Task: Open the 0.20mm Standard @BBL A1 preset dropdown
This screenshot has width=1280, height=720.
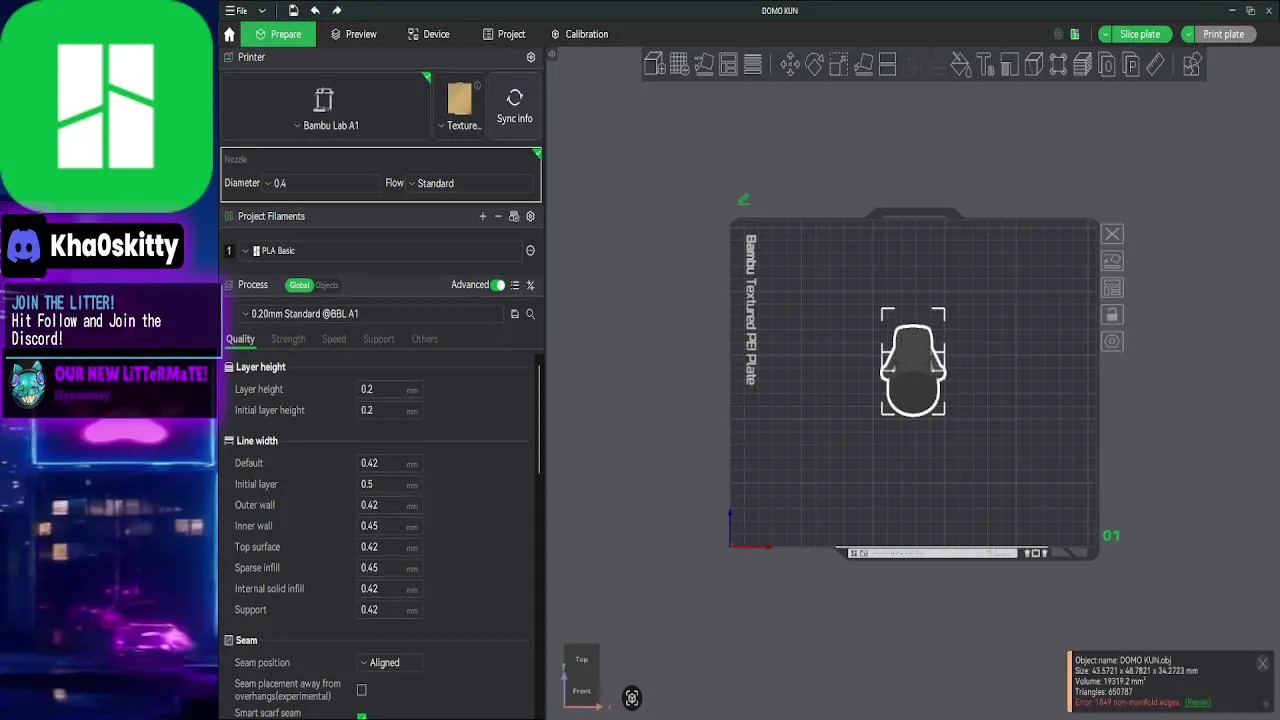Action: click(x=372, y=314)
